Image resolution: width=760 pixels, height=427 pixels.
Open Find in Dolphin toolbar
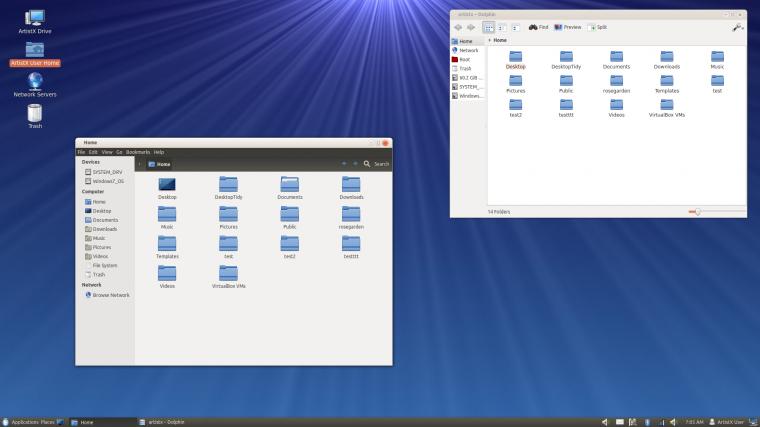pos(538,27)
